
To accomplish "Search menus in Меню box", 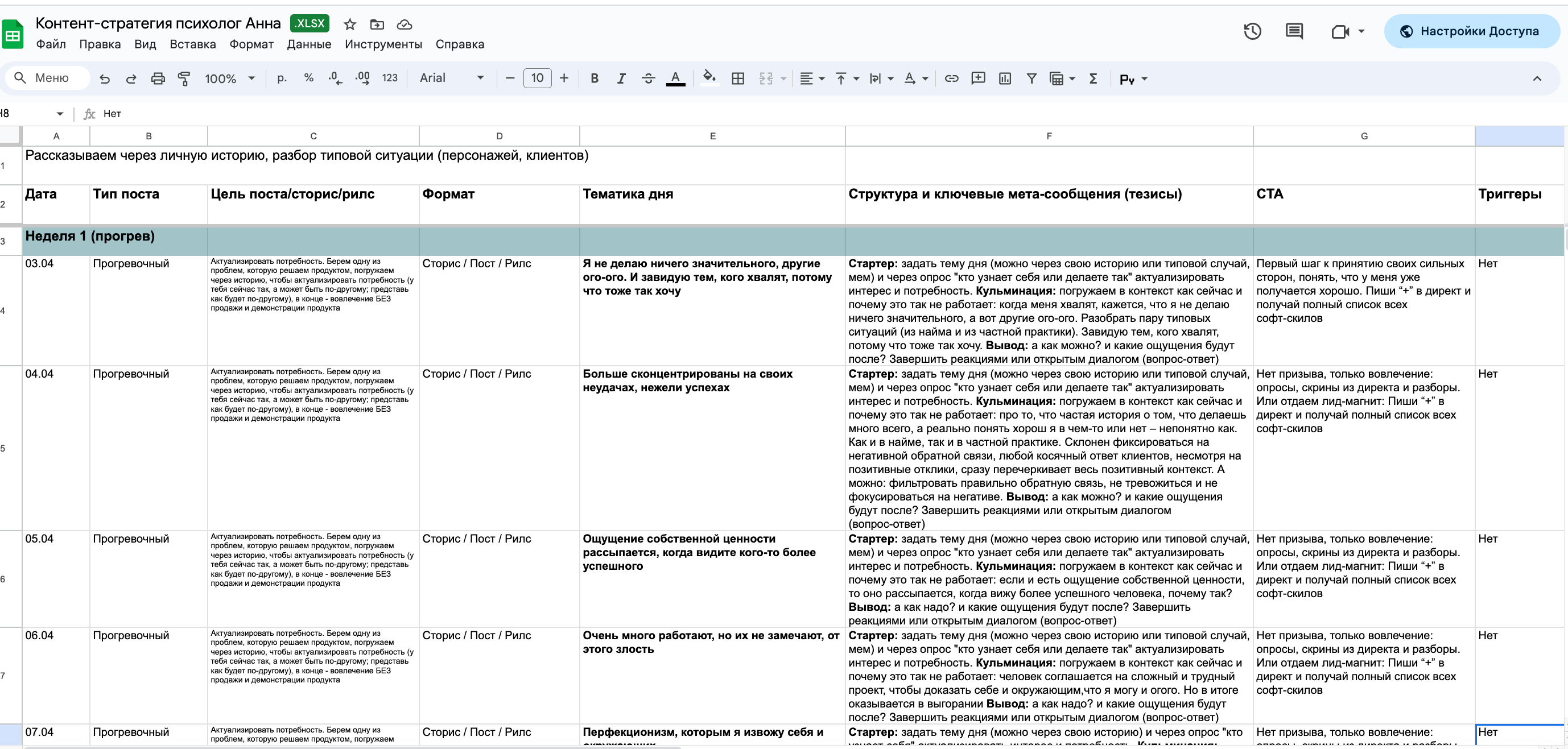I will pos(47,78).
